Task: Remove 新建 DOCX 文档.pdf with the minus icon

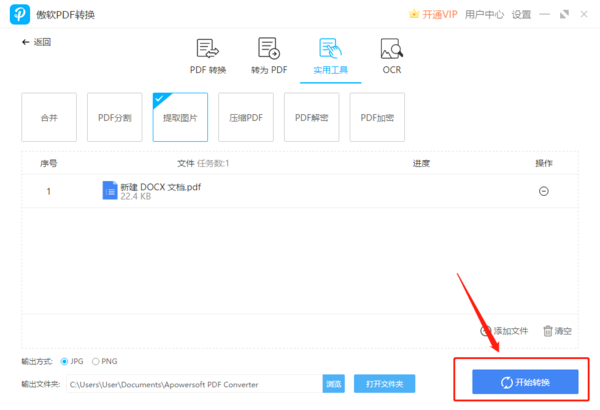Action: [x=544, y=191]
